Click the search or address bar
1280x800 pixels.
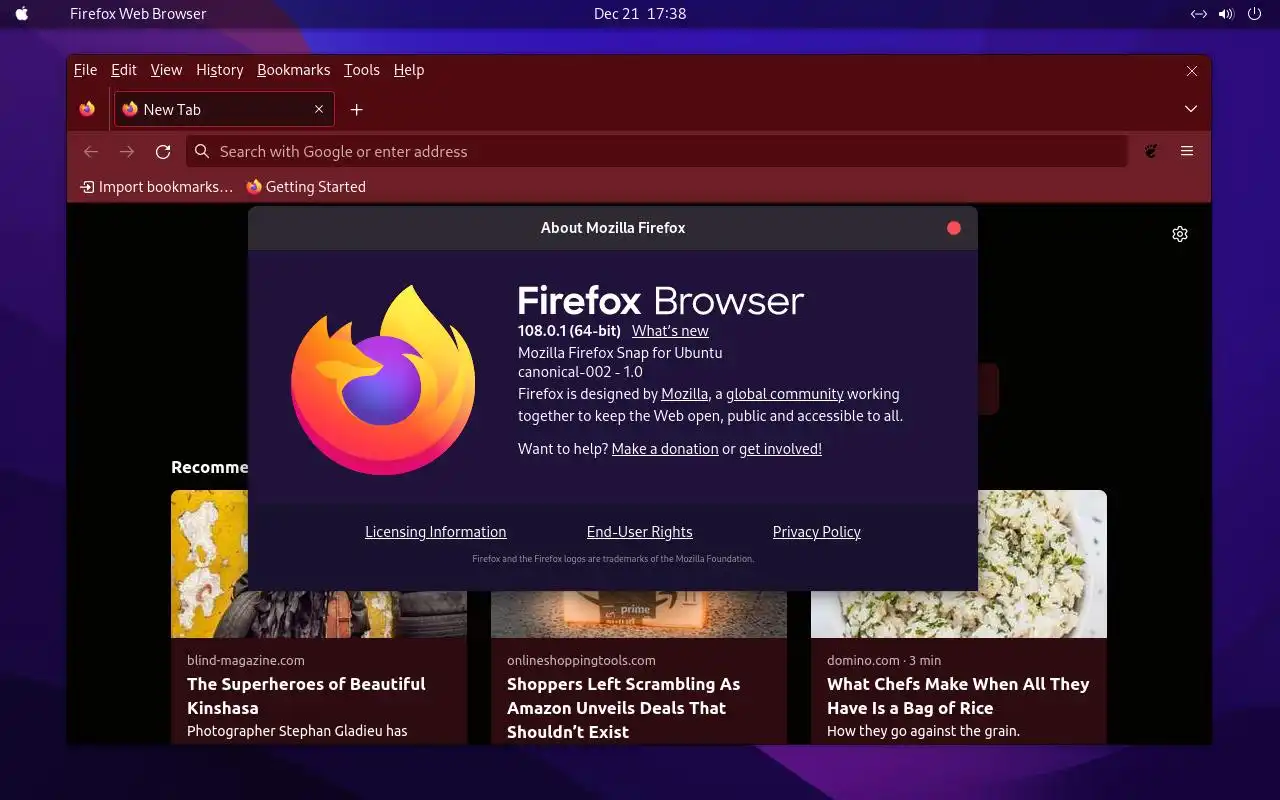click(657, 151)
